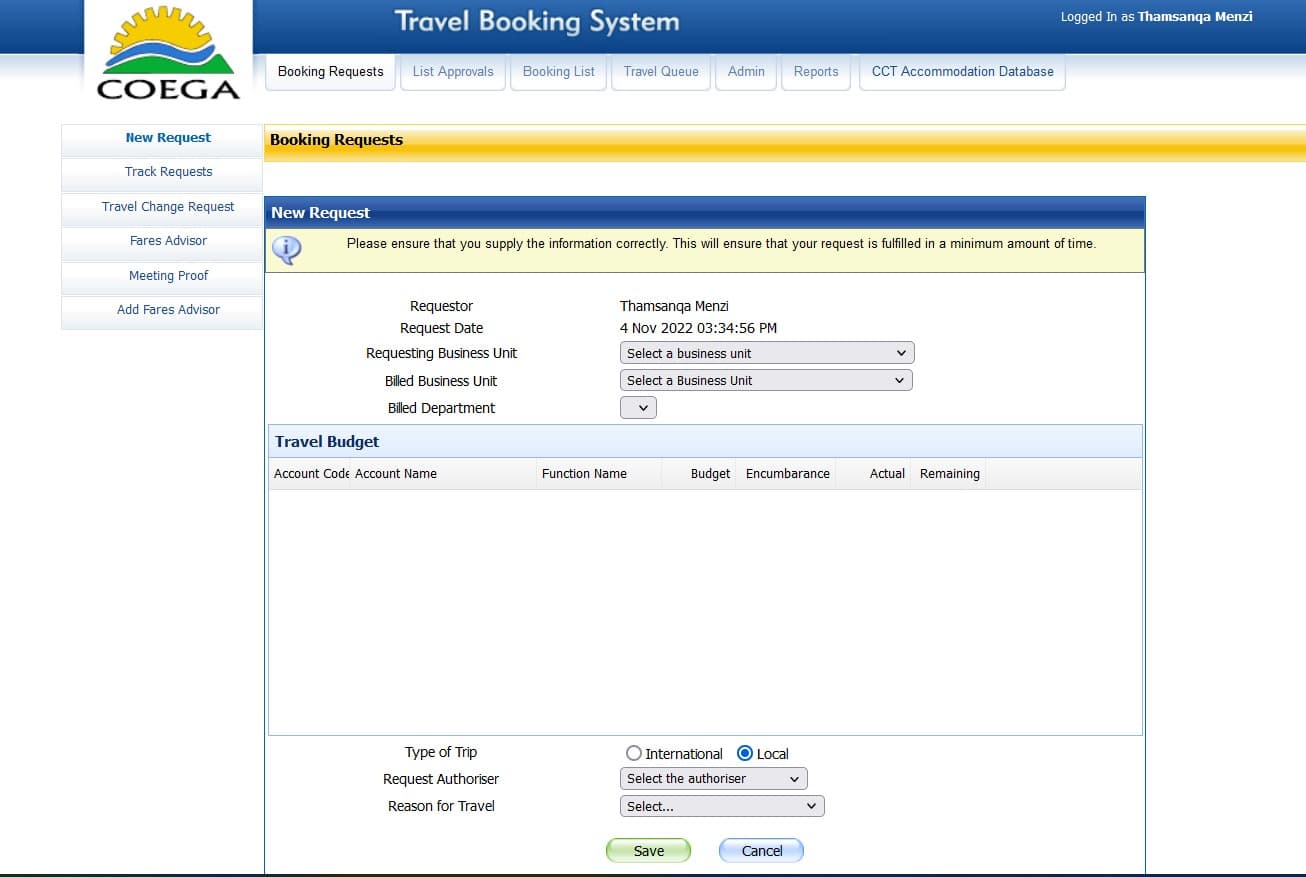Click the COEGA logo

(169, 52)
